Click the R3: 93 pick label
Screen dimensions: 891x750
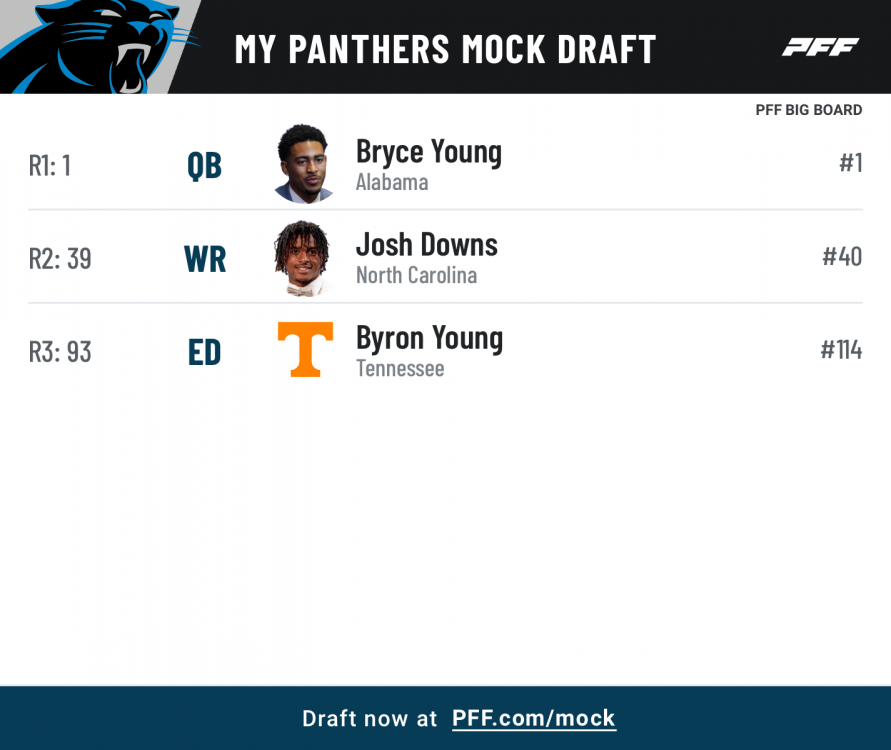60,352
